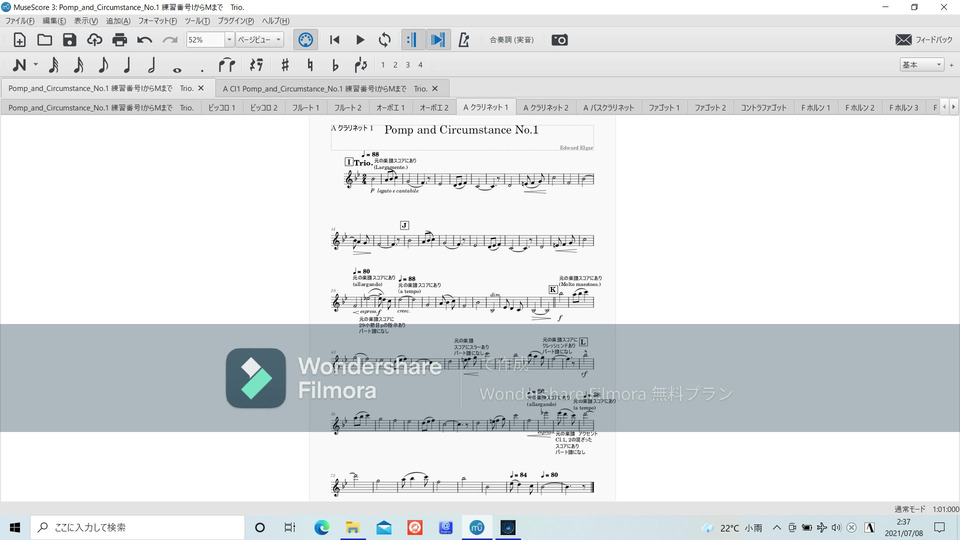
Task: Apply a flat accidental
Action: pyautogui.click(x=335, y=64)
